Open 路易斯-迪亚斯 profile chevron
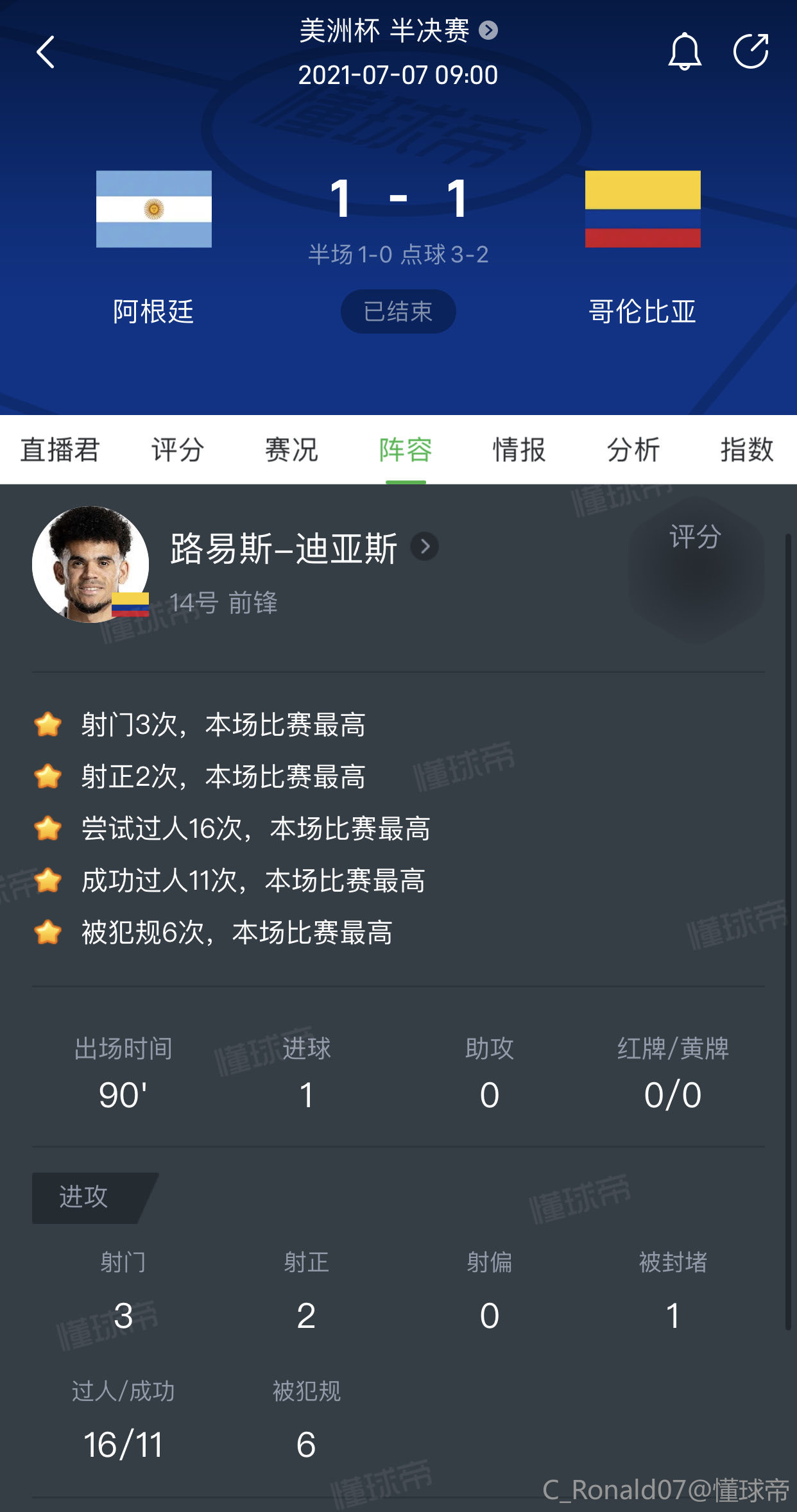Screen dimensions: 797x1512 424,547
